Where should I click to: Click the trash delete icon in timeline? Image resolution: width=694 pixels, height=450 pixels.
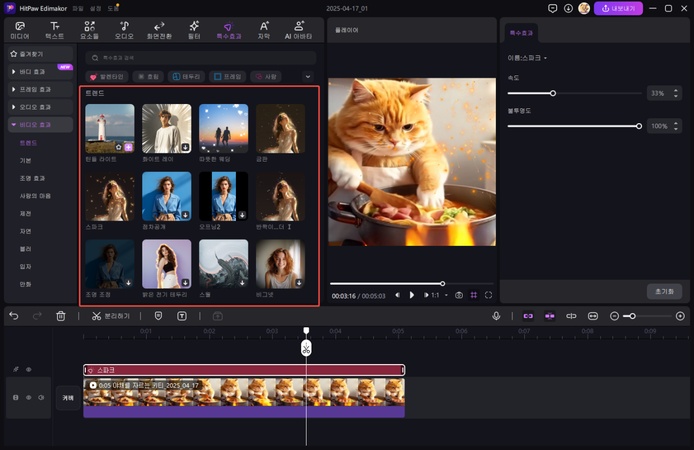(x=61, y=316)
